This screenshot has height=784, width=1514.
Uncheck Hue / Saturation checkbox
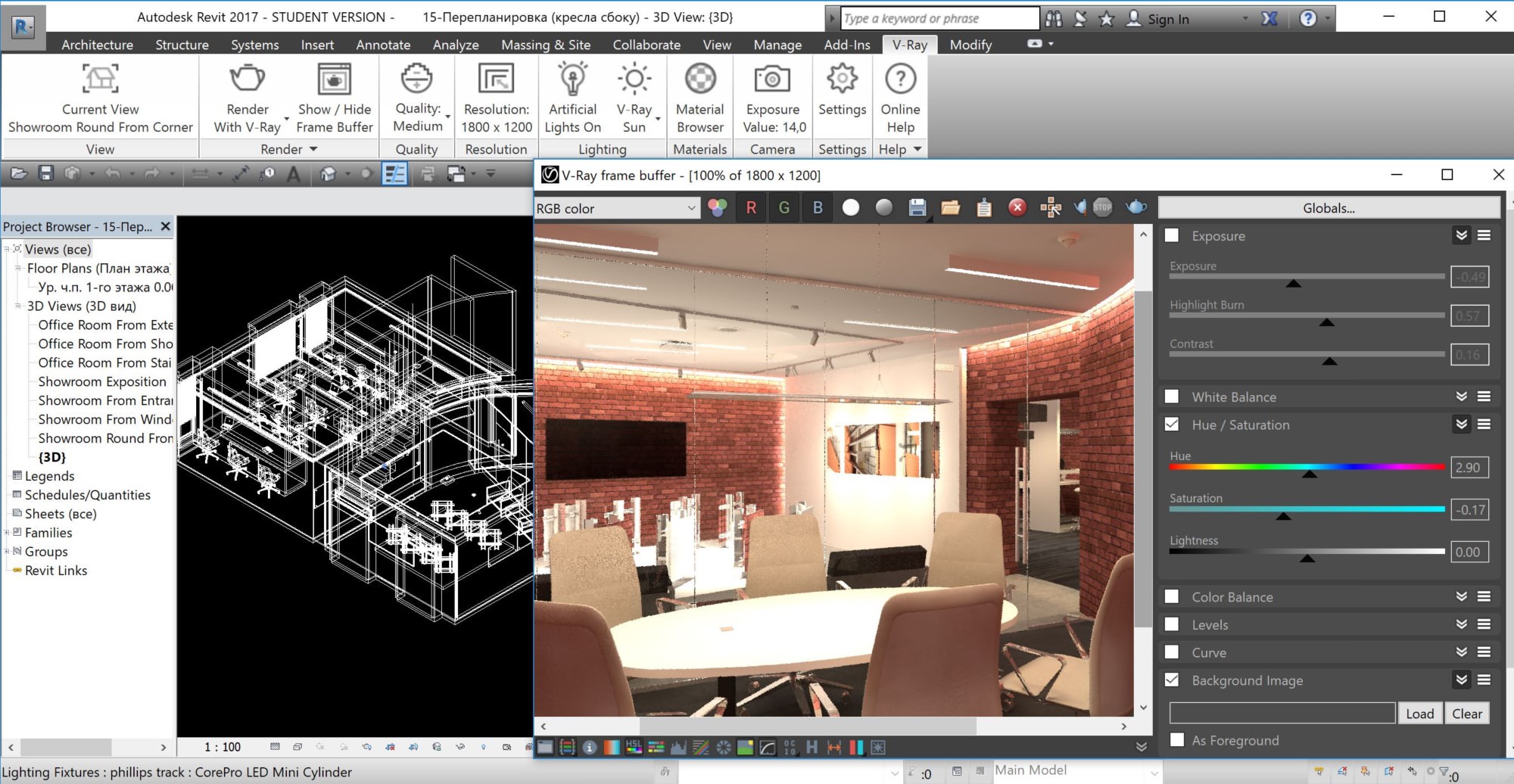(1172, 425)
